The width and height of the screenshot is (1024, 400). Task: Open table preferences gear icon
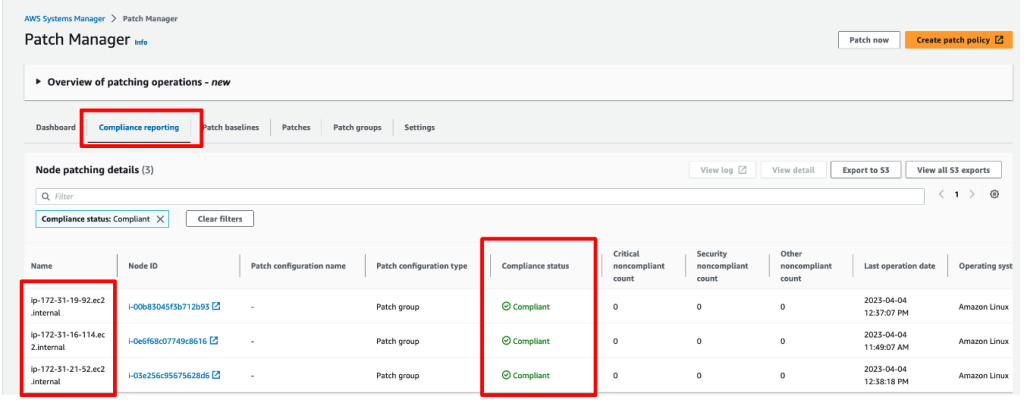coord(994,194)
